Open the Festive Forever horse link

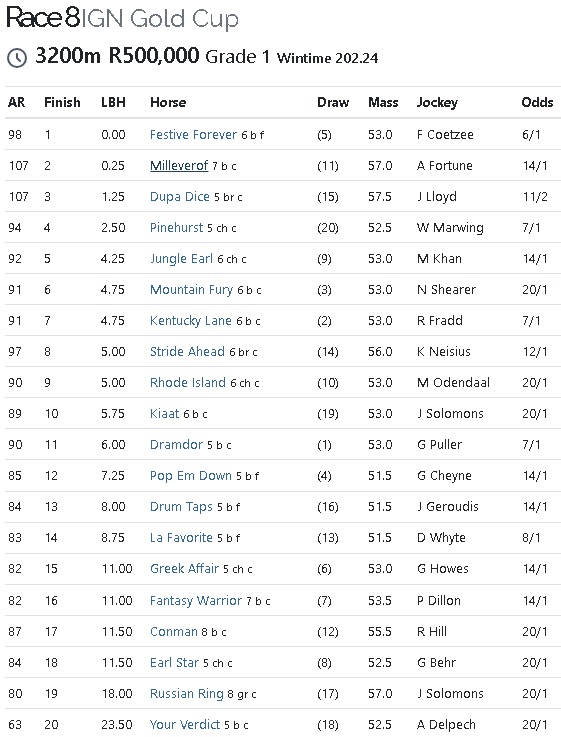click(193, 135)
